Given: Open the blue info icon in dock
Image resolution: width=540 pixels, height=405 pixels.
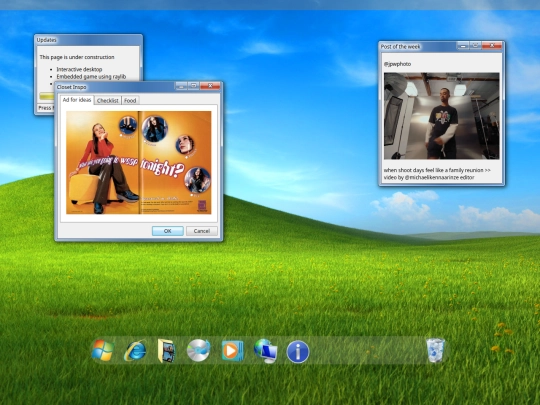Looking at the screenshot, I should 298,352.
